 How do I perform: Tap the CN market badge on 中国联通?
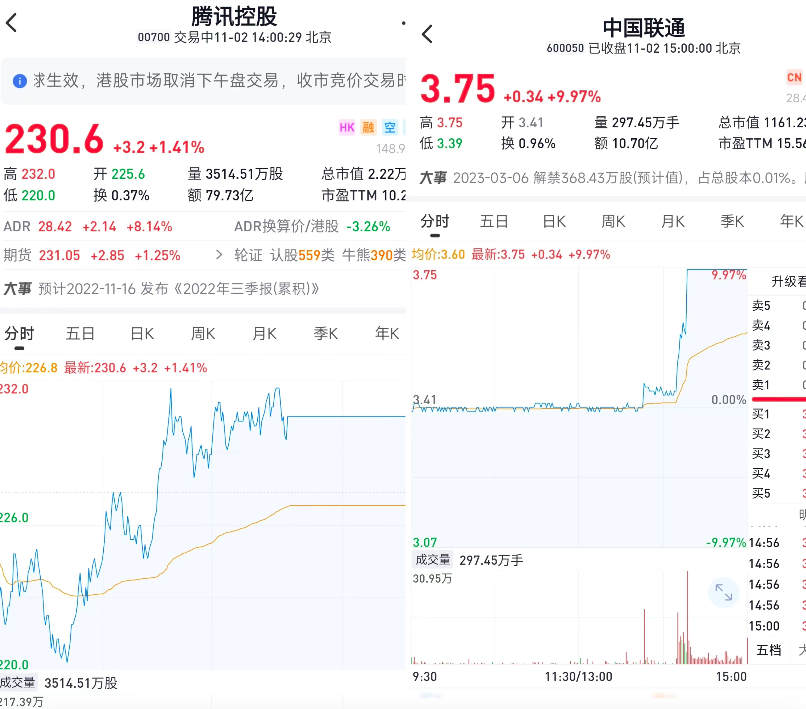pos(794,78)
